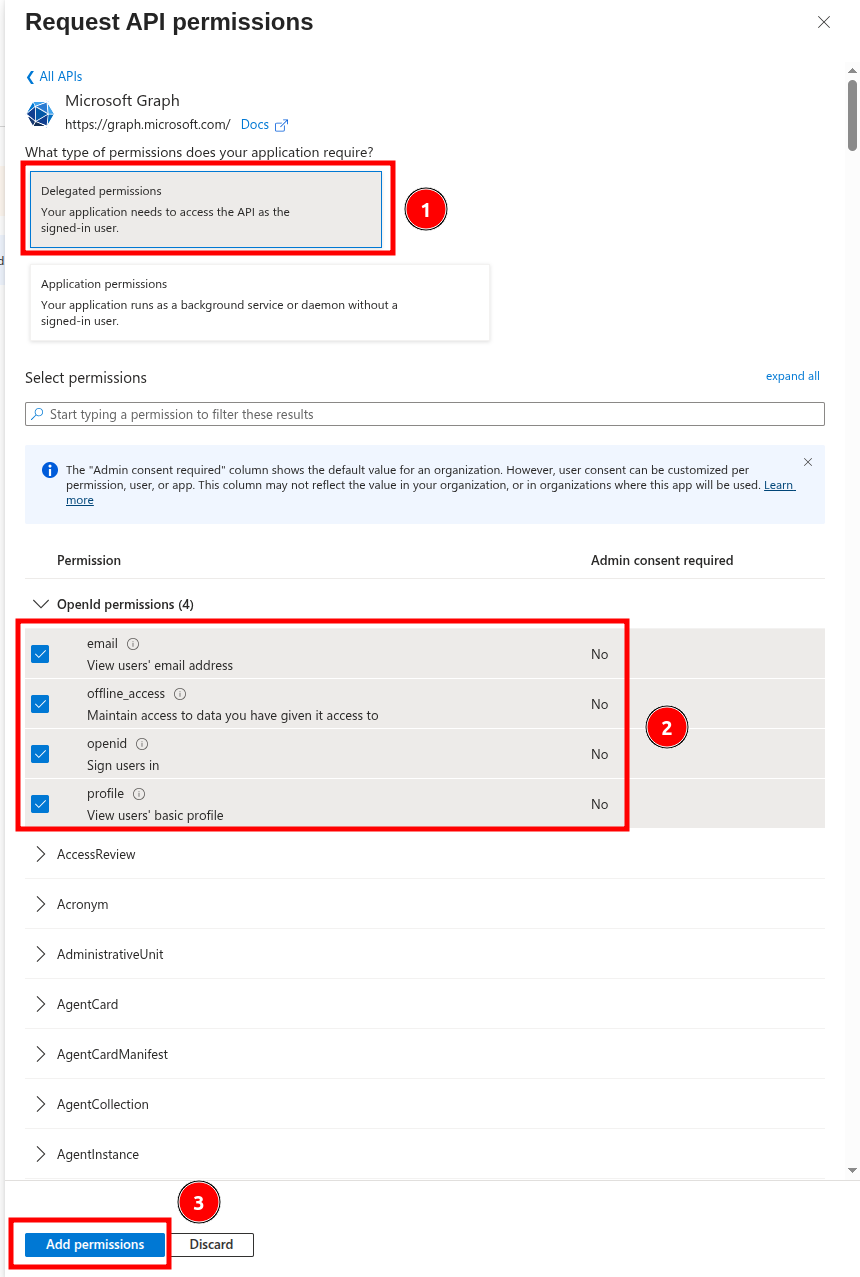
Task: Click the info icon next to openid
Action: pos(142,744)
